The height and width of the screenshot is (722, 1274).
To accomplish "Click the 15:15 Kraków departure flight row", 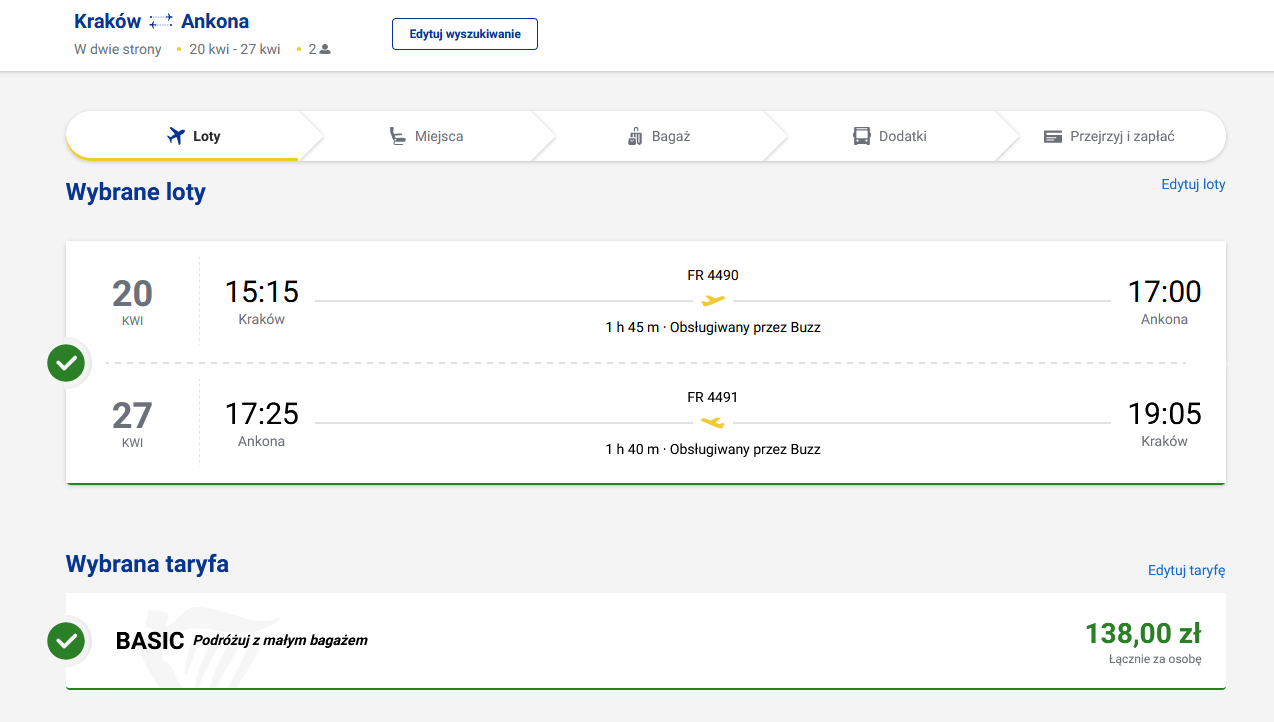I will click(x=646, y=301).
